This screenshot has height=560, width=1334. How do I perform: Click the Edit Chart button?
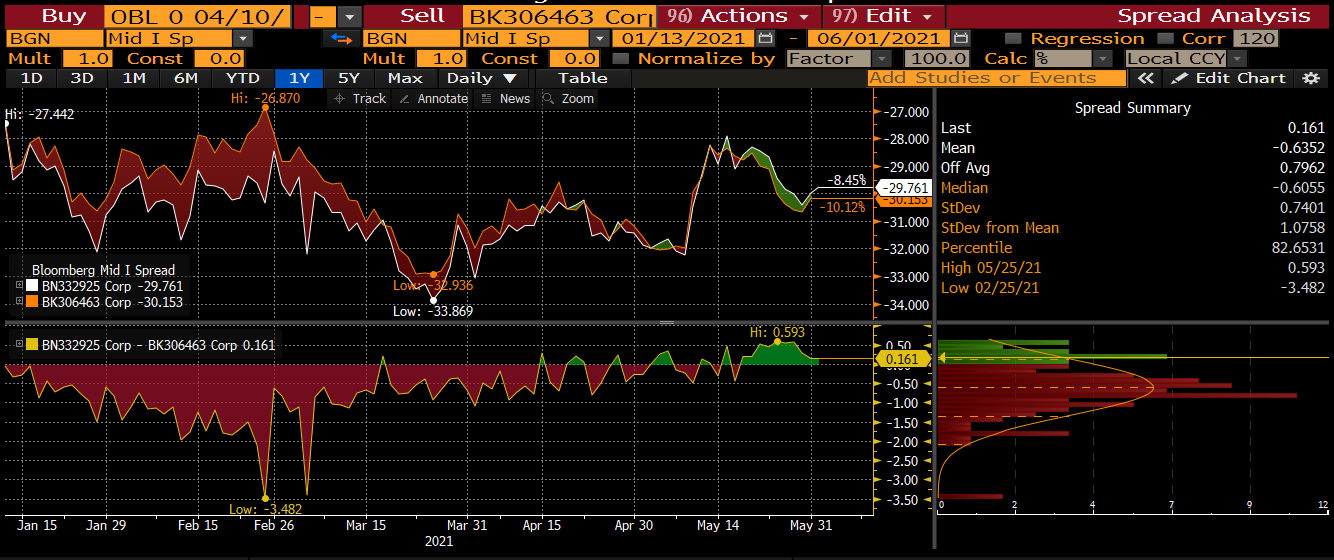[1228, 78]
